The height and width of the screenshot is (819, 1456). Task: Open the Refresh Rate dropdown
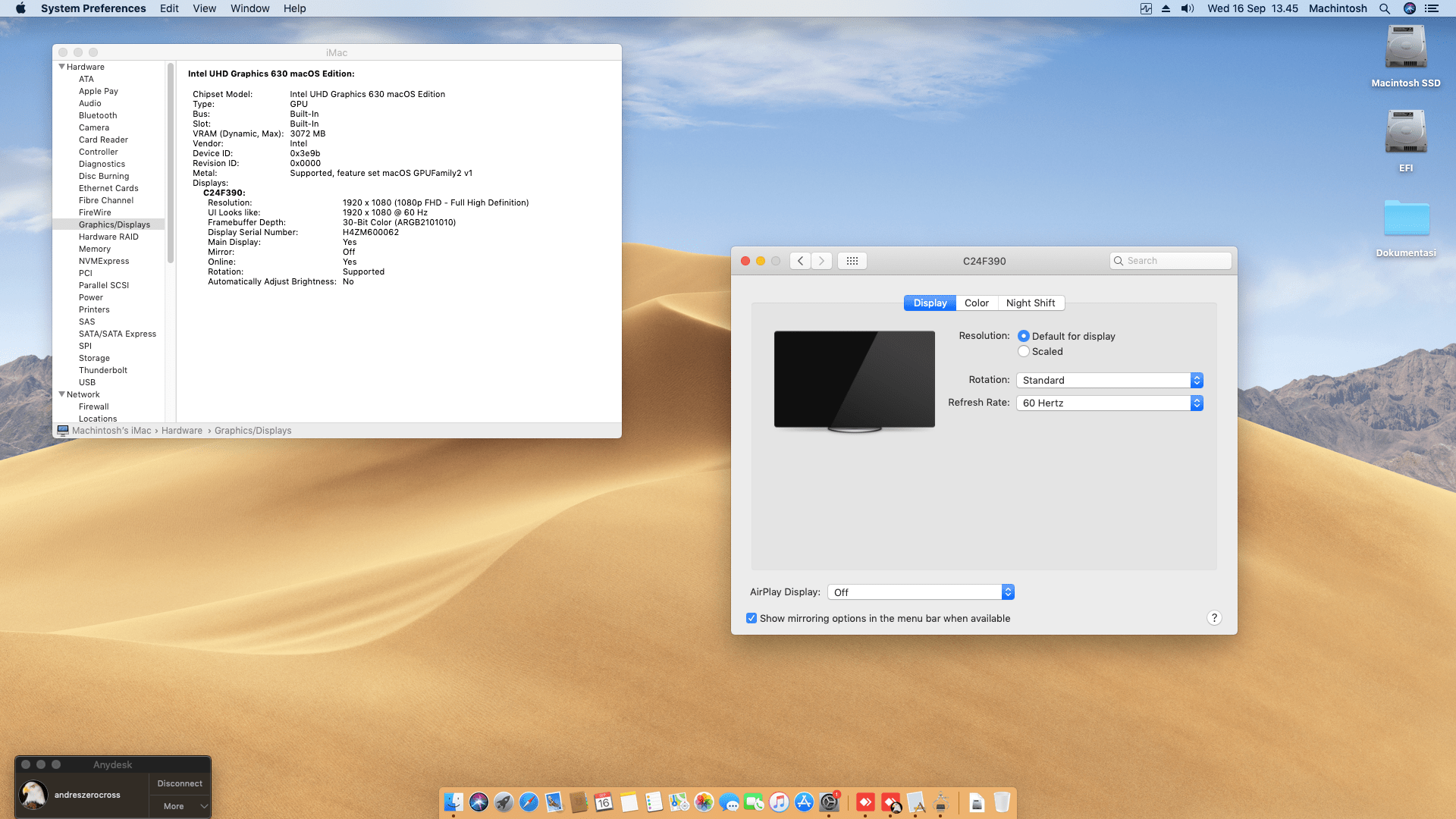1109,403
